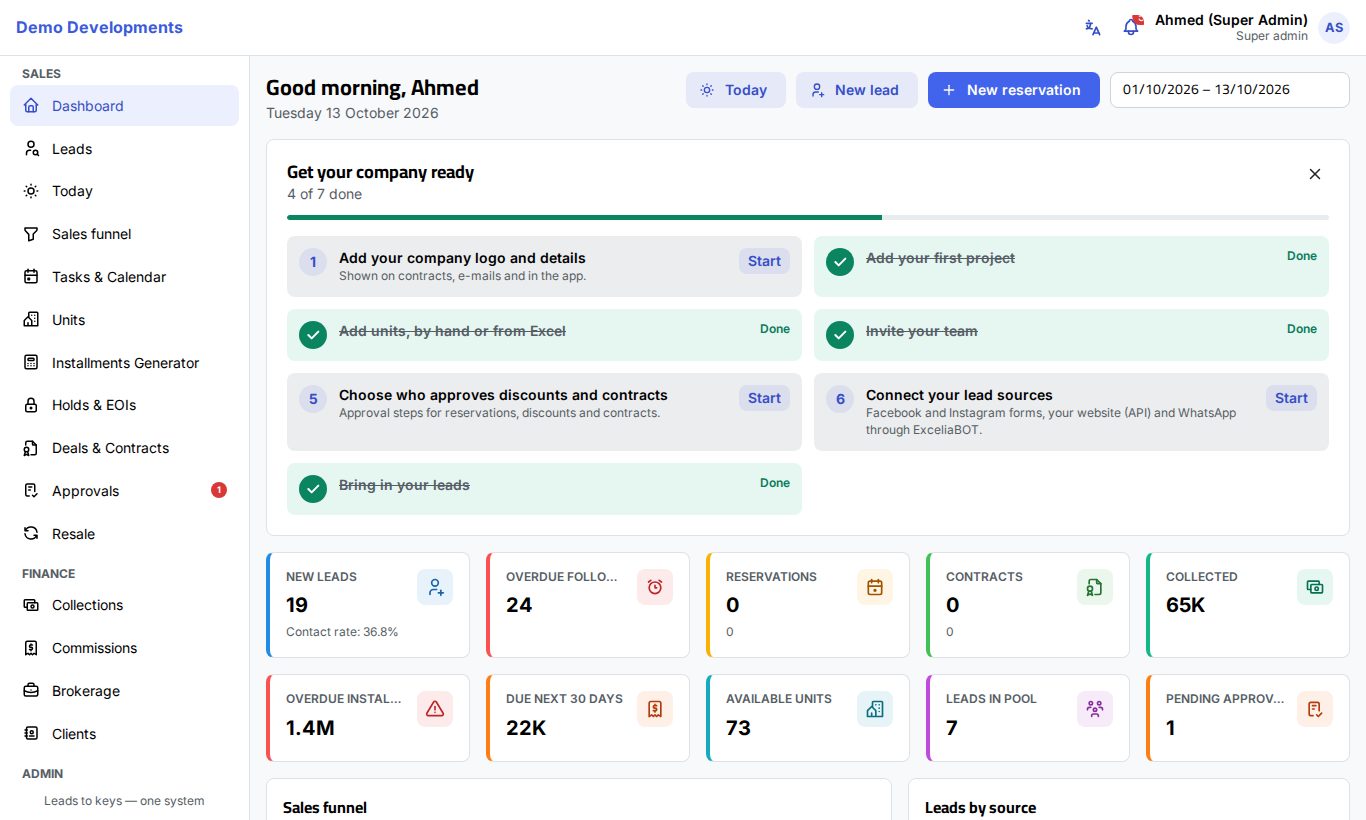The height and width of the screenshot is (820, 1366).
Task: Click the Today button in header
Action: tap(735, 90)
